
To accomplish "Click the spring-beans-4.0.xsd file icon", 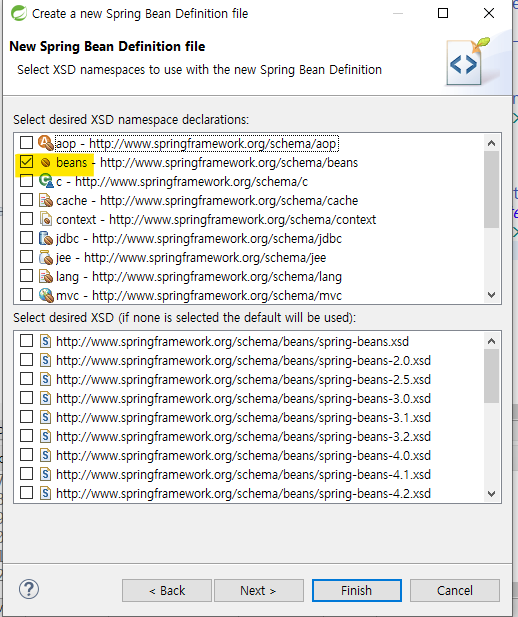I will click(46, 455).
